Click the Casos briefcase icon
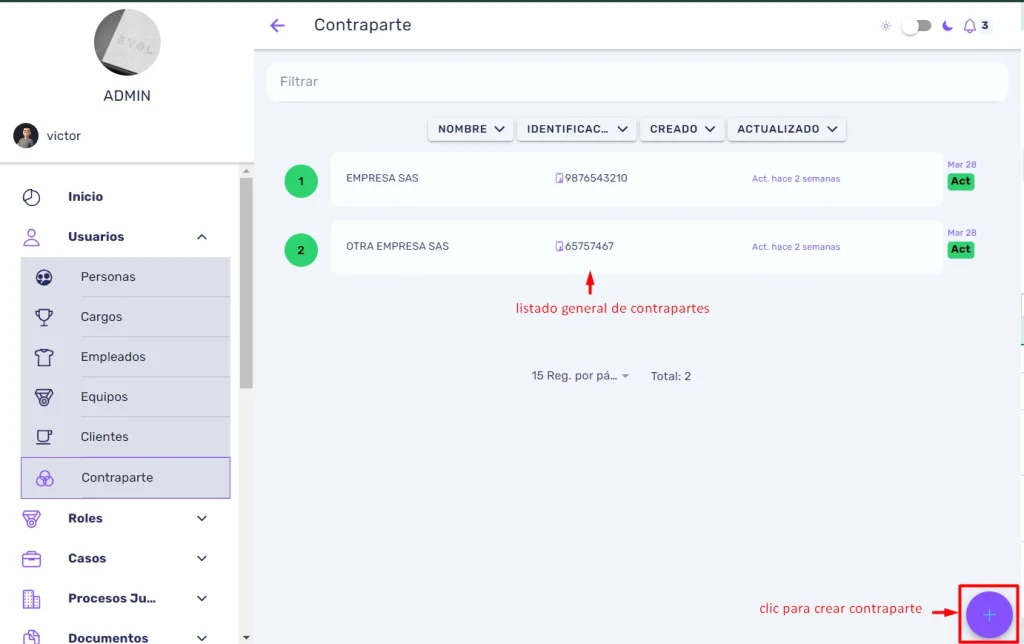 tap(31, 559)
